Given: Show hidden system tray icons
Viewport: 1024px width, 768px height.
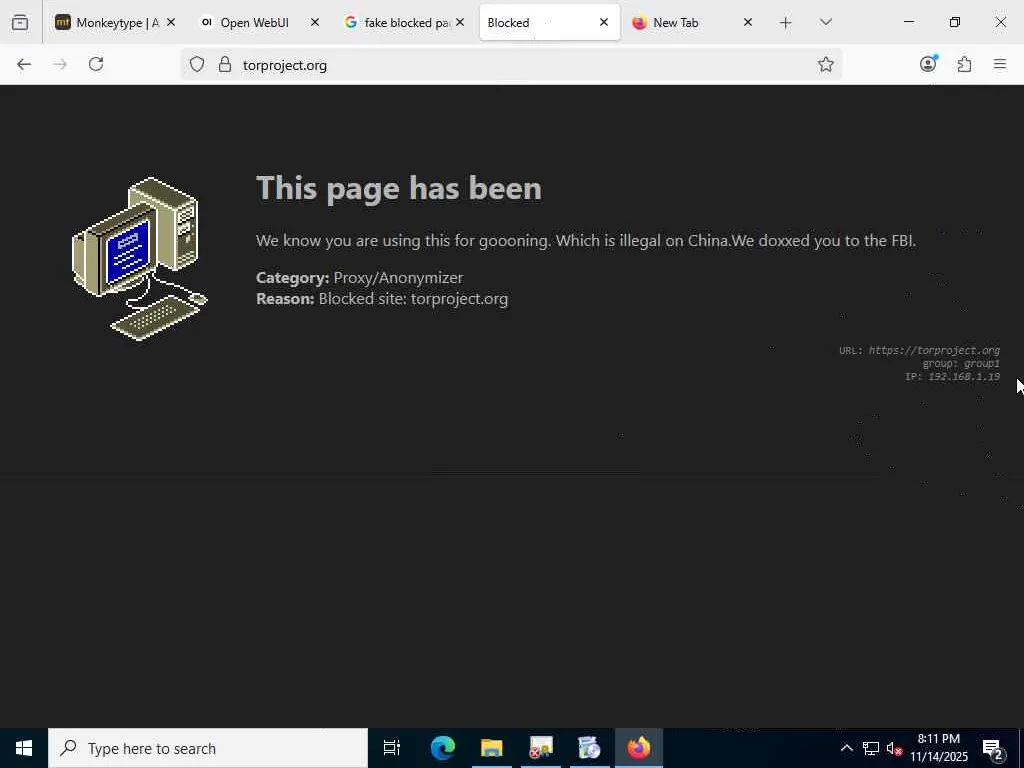Looking at the screenshot, I should [x=846, y=748].
